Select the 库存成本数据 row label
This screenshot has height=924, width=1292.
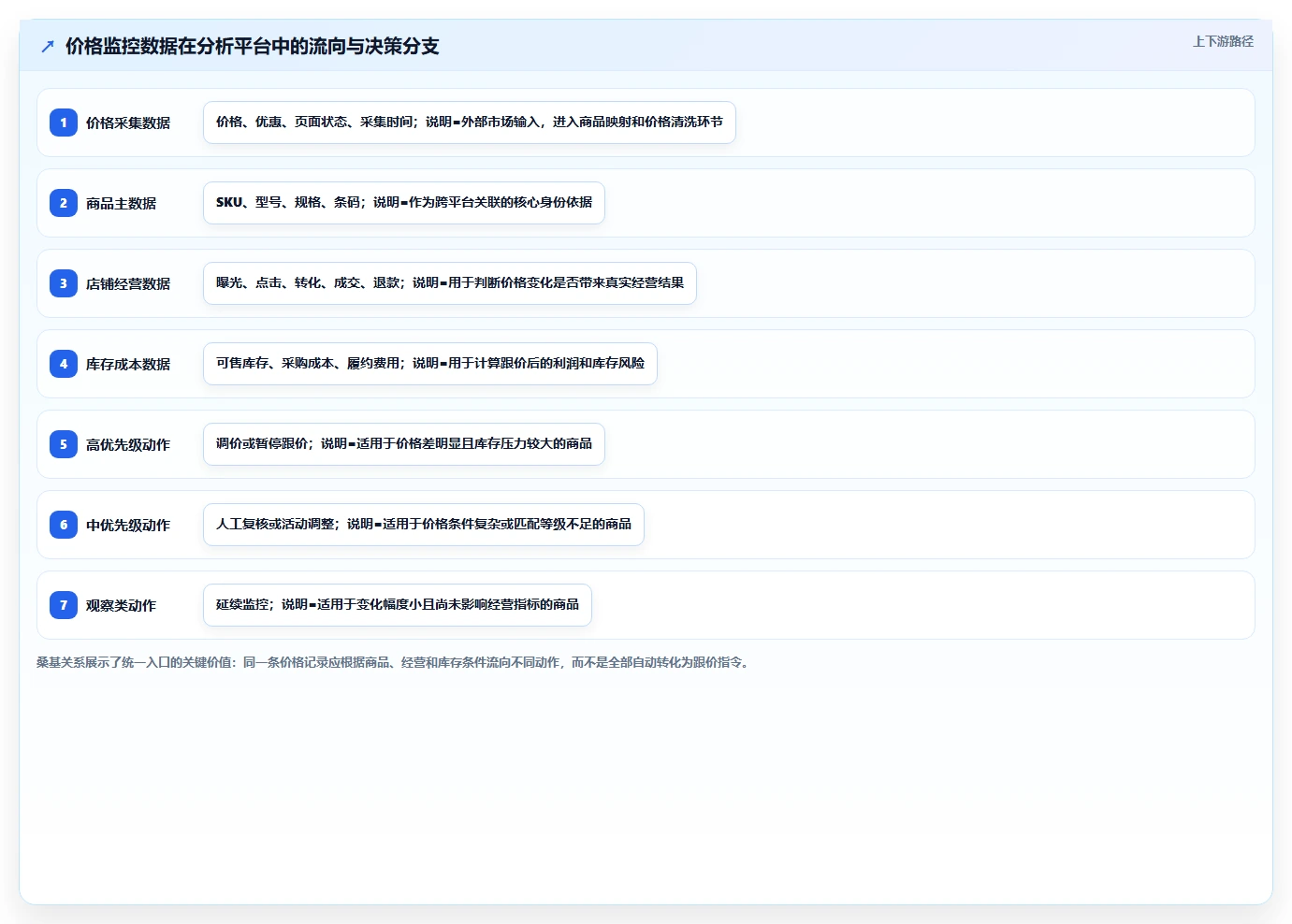[x=128, y=364]
